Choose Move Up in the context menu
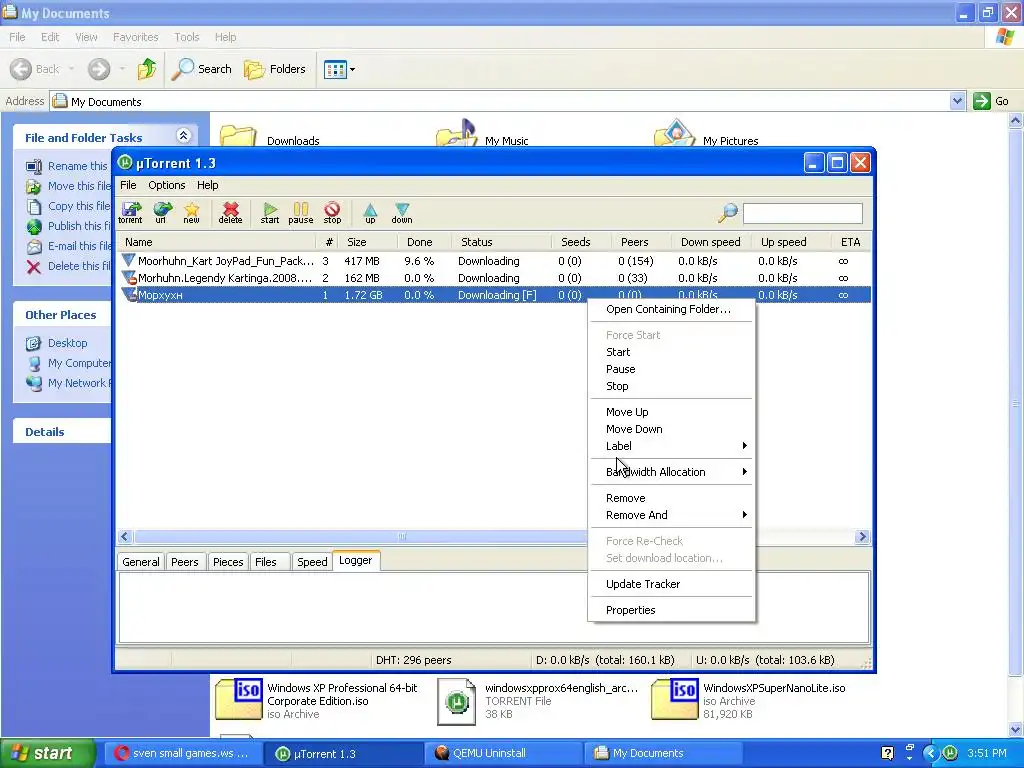This screenshot has width=1024, height=768. (x=671, y=412)
